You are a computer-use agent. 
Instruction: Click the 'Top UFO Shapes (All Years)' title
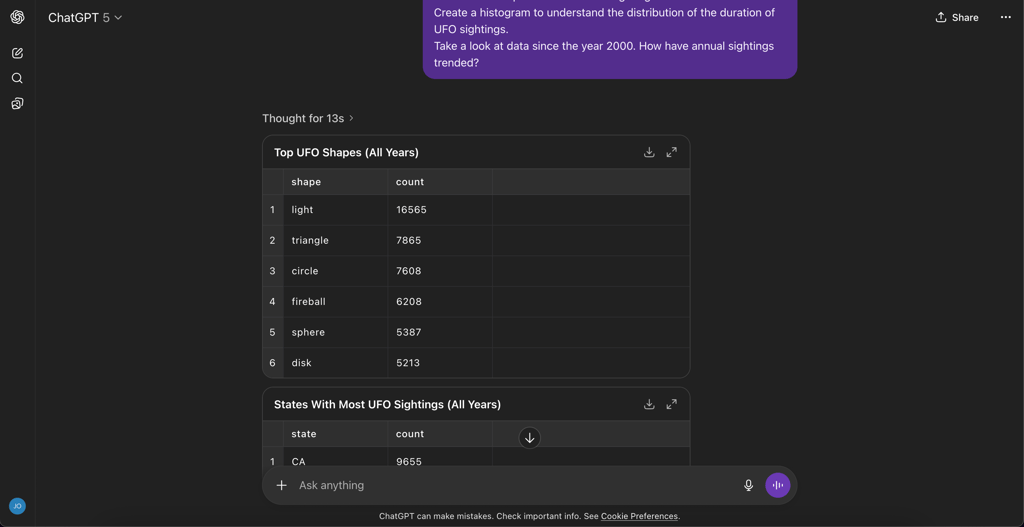point(346,152)
